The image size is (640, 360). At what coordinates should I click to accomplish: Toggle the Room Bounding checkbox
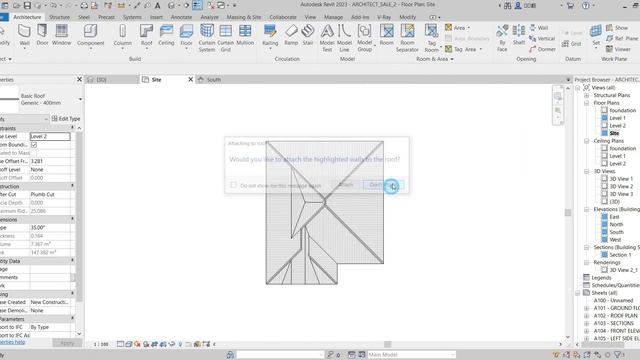tap(34, 144)
